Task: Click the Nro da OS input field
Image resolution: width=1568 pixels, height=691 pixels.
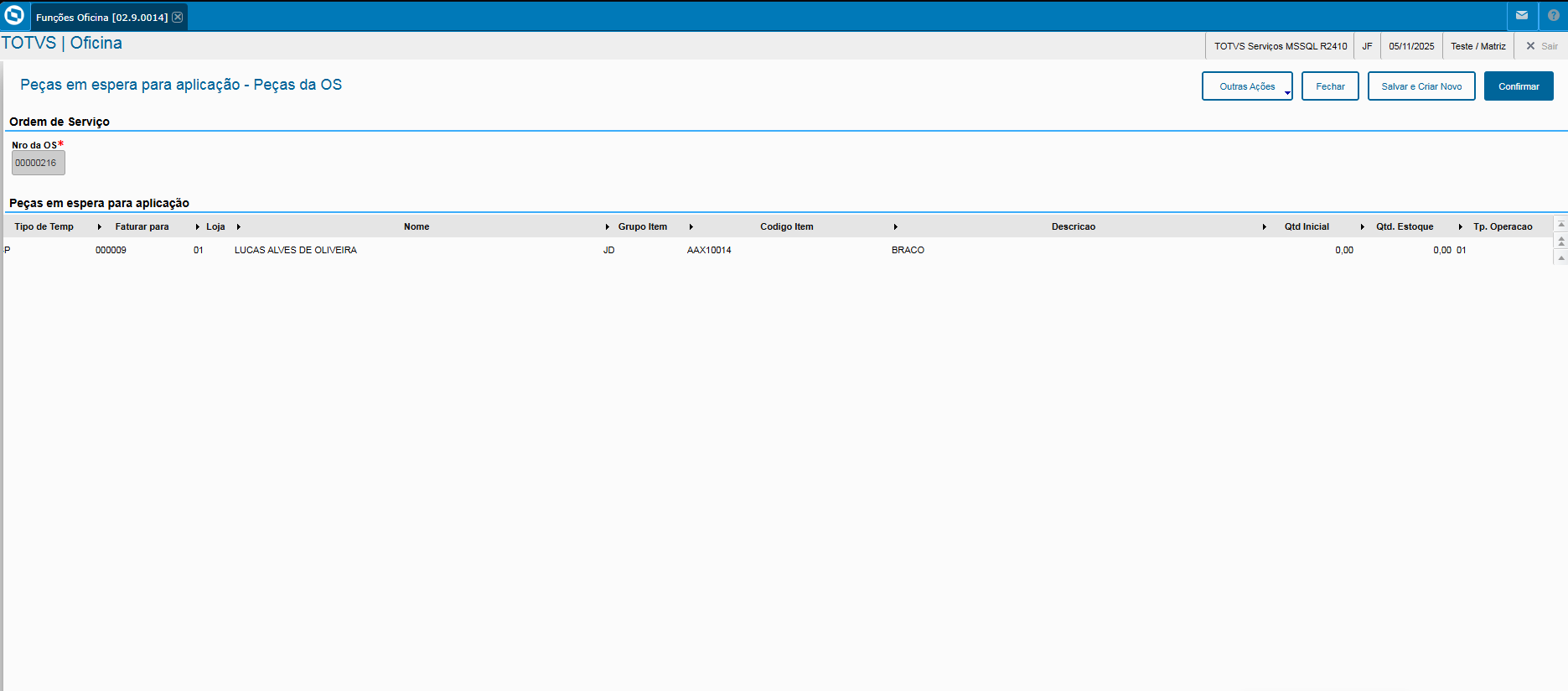Action: (x=38, y=163)
